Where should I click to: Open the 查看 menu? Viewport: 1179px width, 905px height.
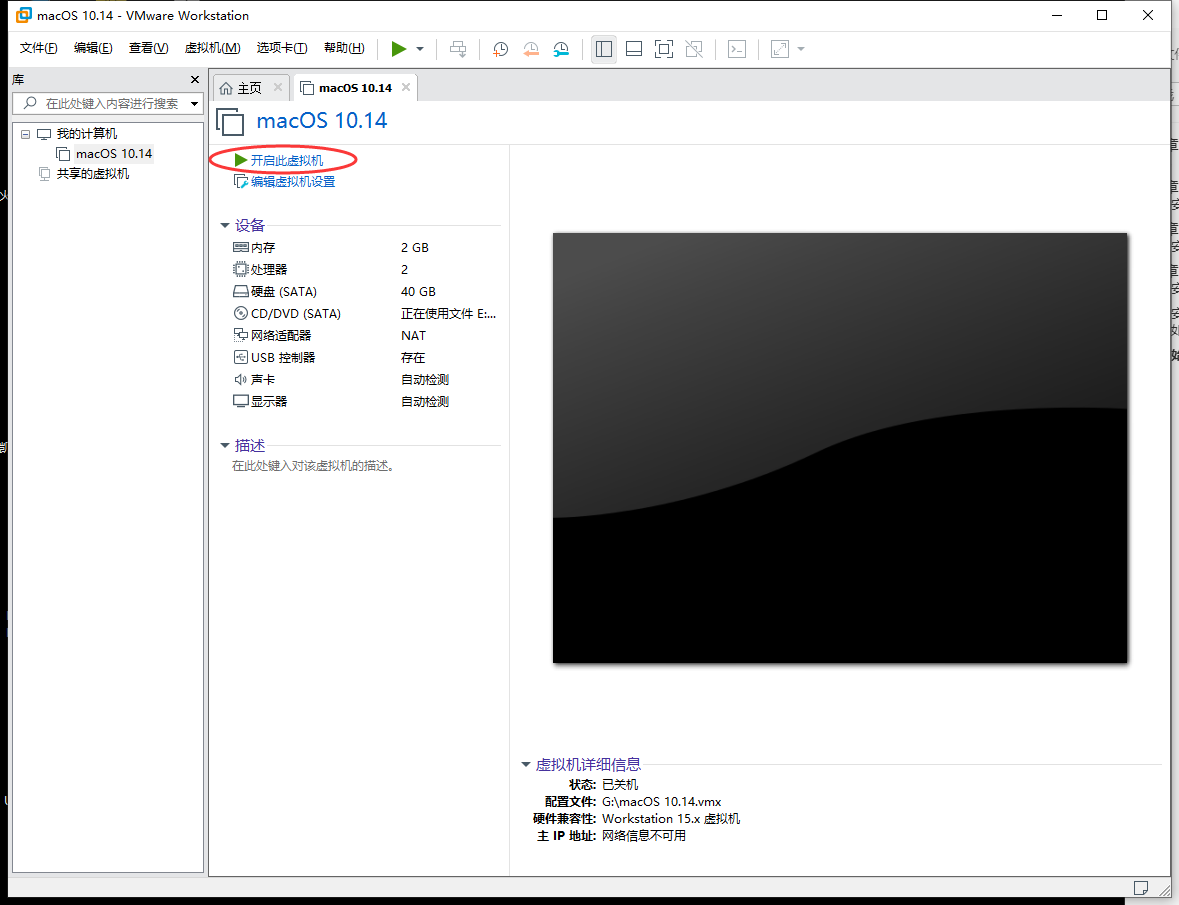click(148, 48)
